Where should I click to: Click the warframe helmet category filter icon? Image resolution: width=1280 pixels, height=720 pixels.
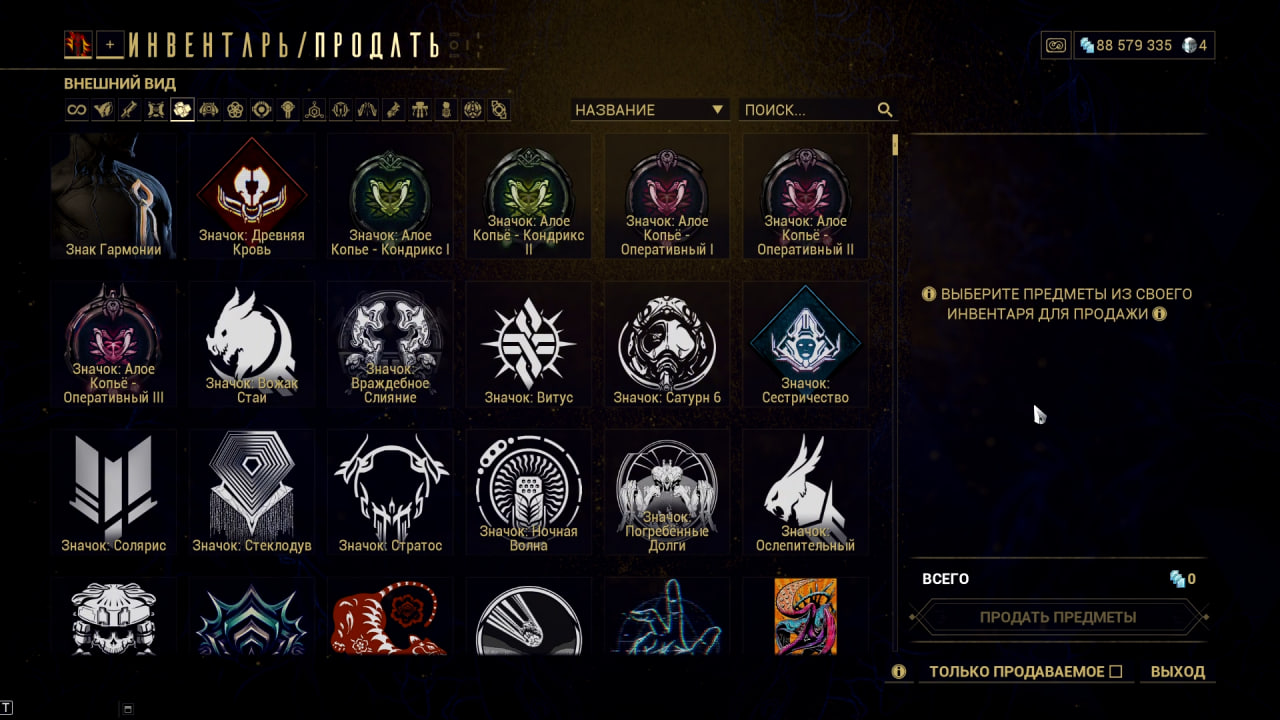(x=103, y=110)
